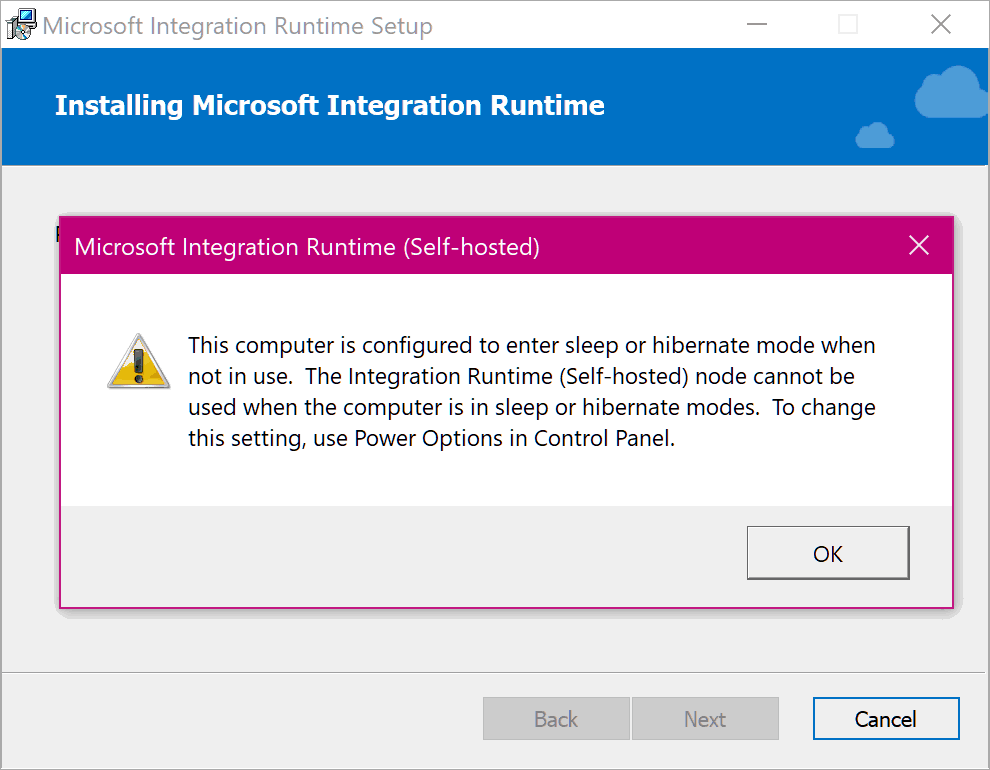
Task: Click the small cloud icon in the banner
Action: pyautogui.click(x=875, y=135)
